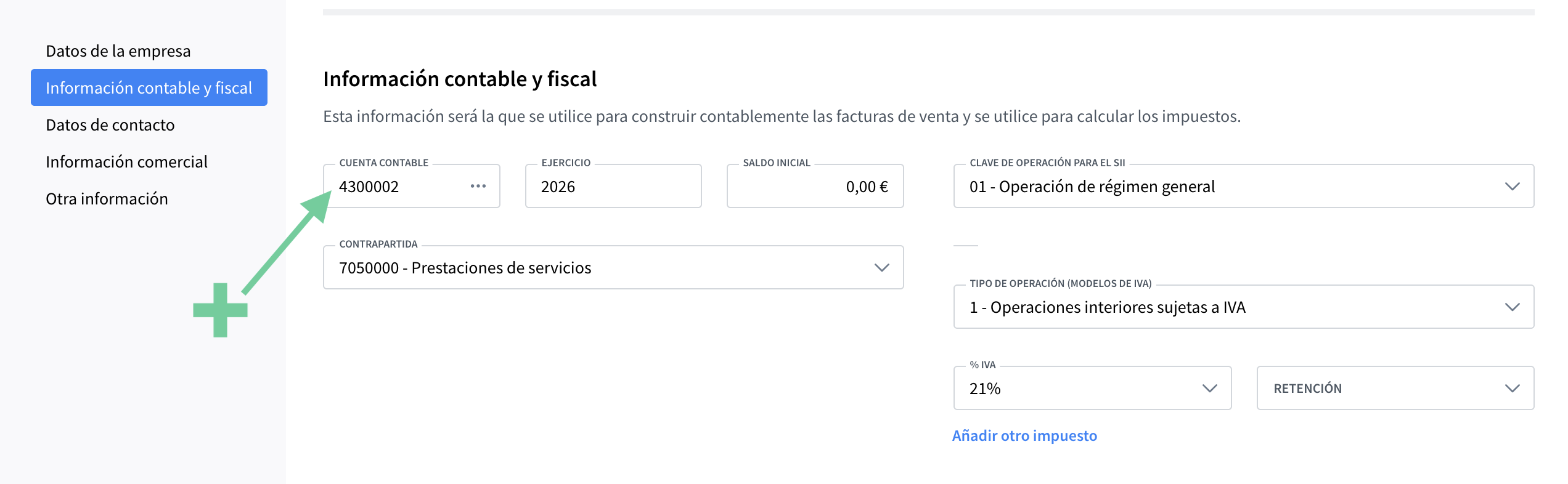1568x484 pixels.
Task: Click the green plus icon
Action: point(220,310)
